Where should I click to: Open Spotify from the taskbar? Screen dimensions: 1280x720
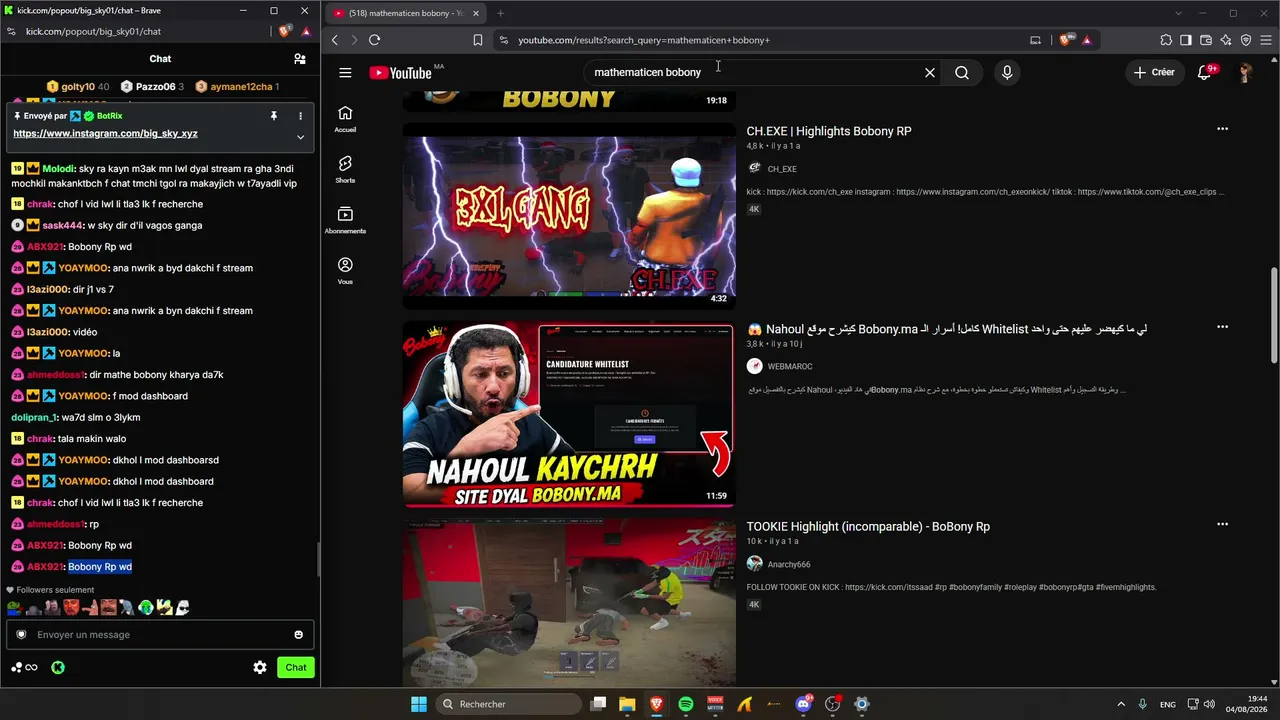tap(686, 704)
